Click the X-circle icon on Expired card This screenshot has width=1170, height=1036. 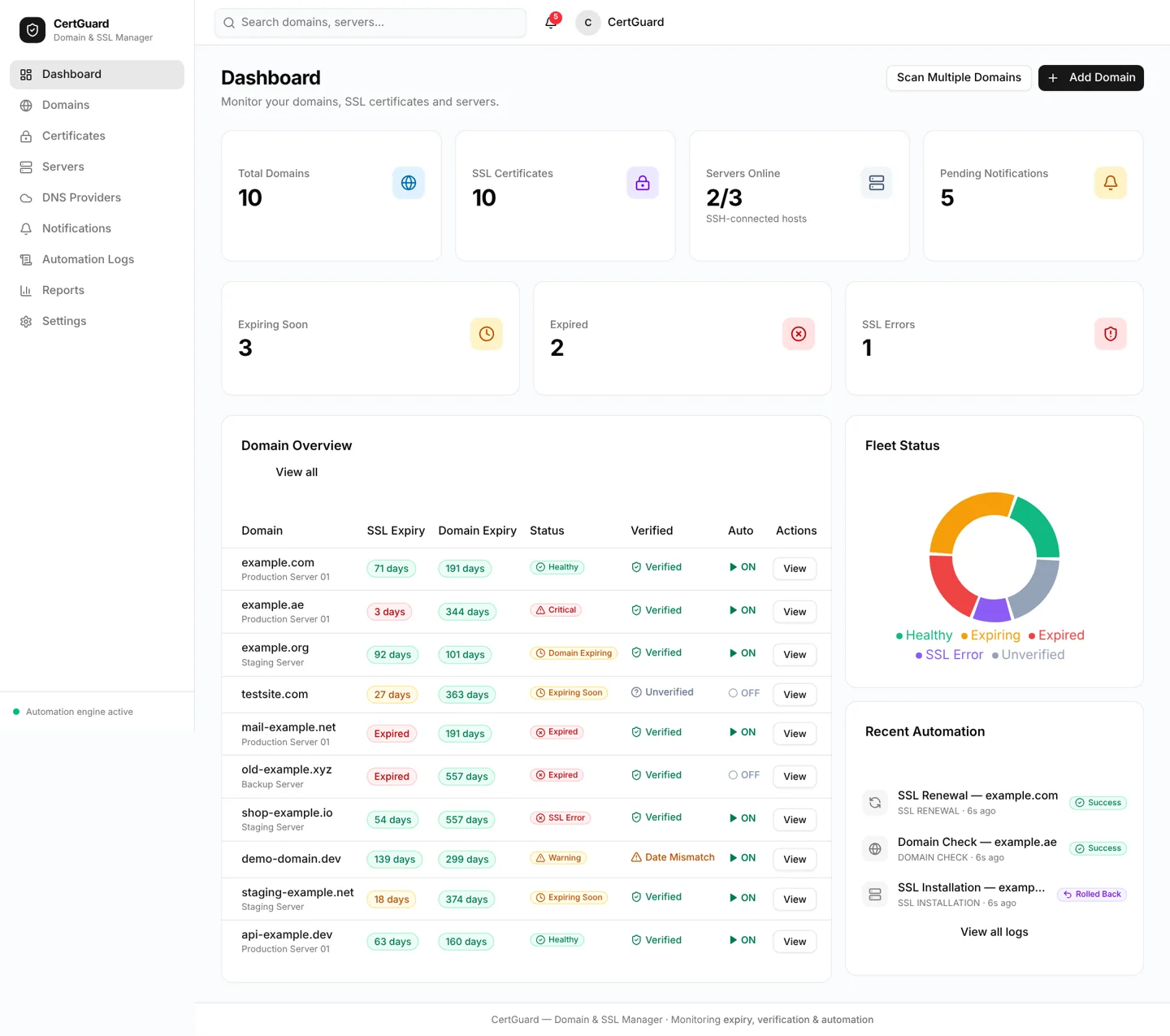point(799,334)
